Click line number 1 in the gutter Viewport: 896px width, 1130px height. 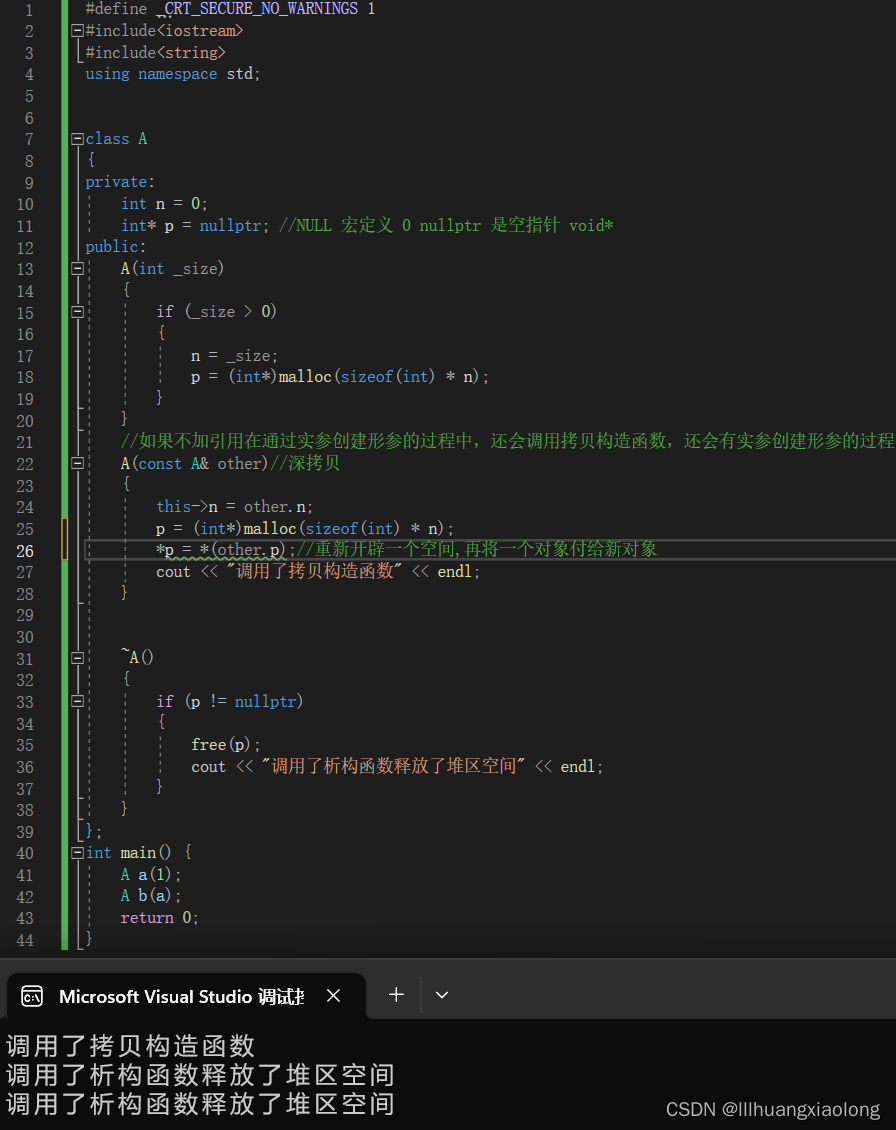29,10
